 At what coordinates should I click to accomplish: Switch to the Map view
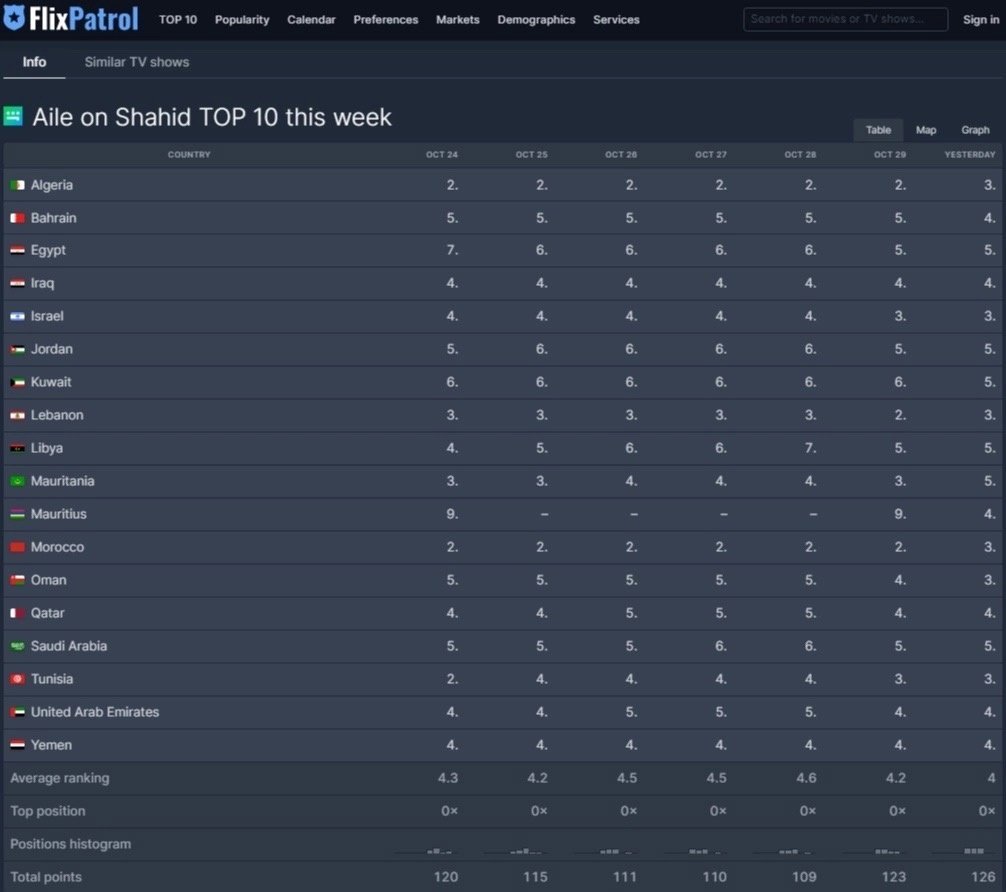click(x=926, y=130)
